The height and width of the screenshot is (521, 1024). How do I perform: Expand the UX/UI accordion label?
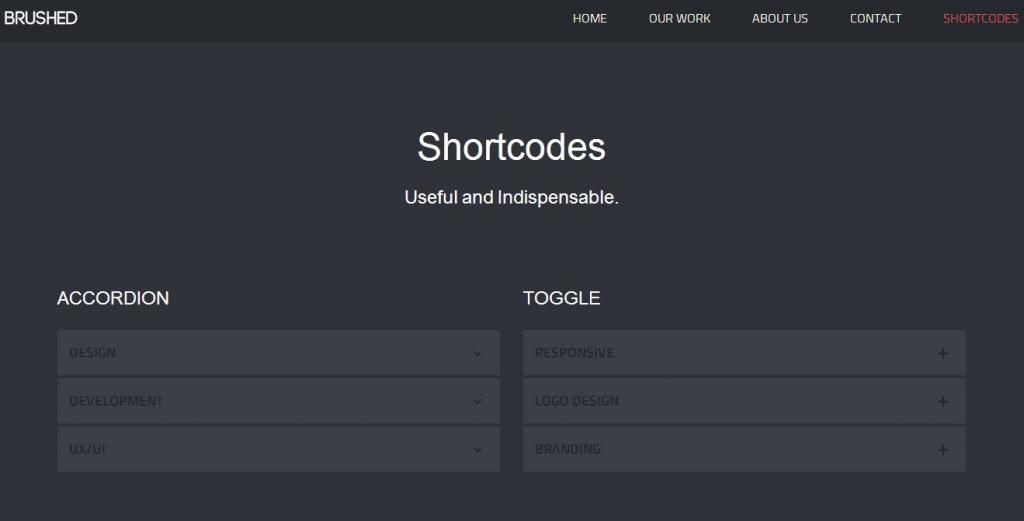click(87, 449)
